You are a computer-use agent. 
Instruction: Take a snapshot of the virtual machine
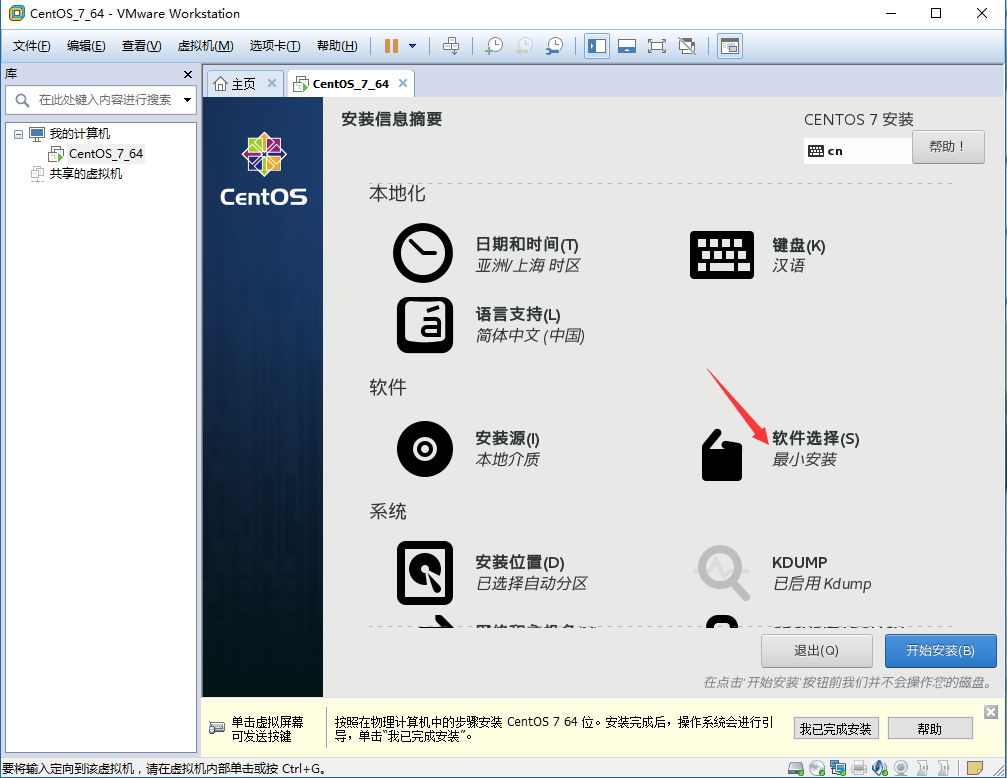[x=494, y=46]
